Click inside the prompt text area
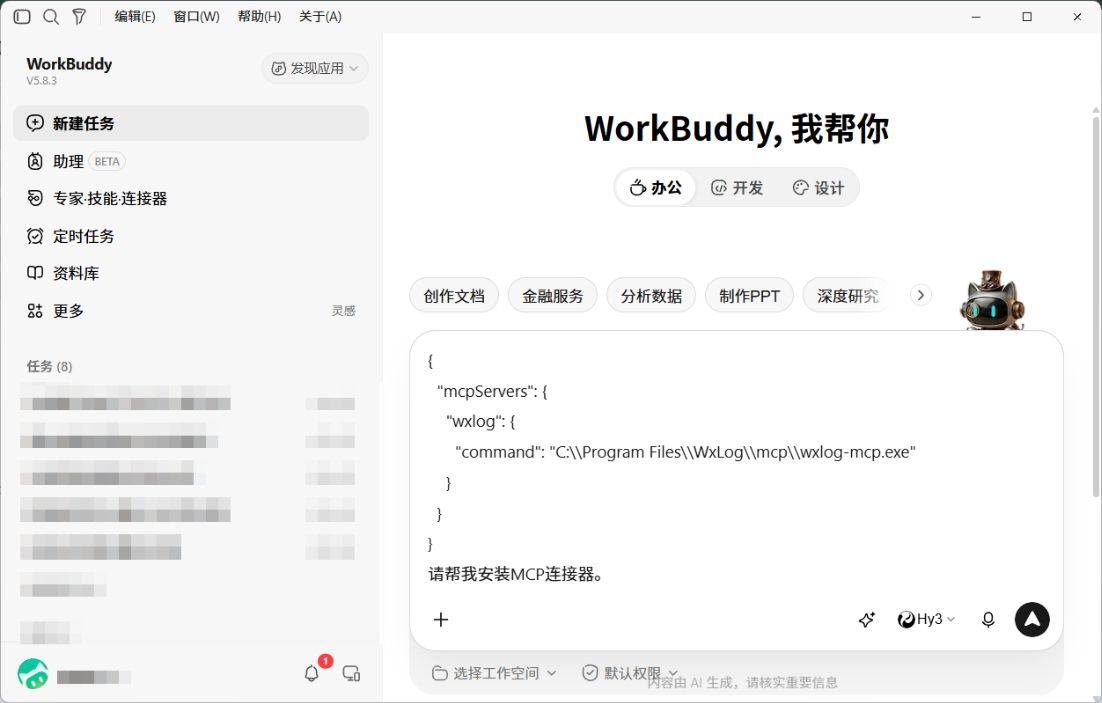The image size is (1102, 703). pyautogui.click(x=736, y=467)
